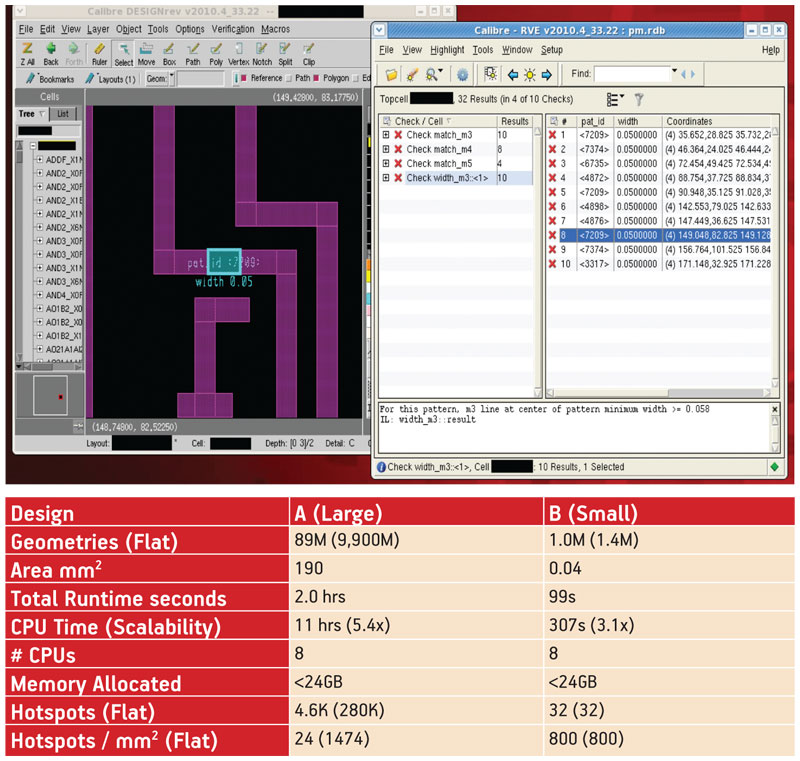Select result row 3 with pat_id <6735>

659,163
